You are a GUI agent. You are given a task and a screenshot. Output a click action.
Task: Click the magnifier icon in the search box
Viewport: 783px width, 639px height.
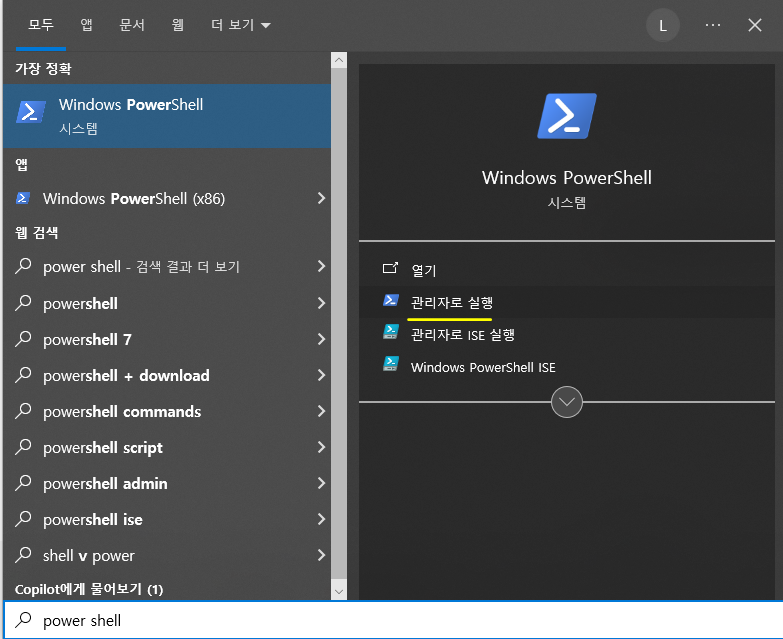click(x=23, y=620)
